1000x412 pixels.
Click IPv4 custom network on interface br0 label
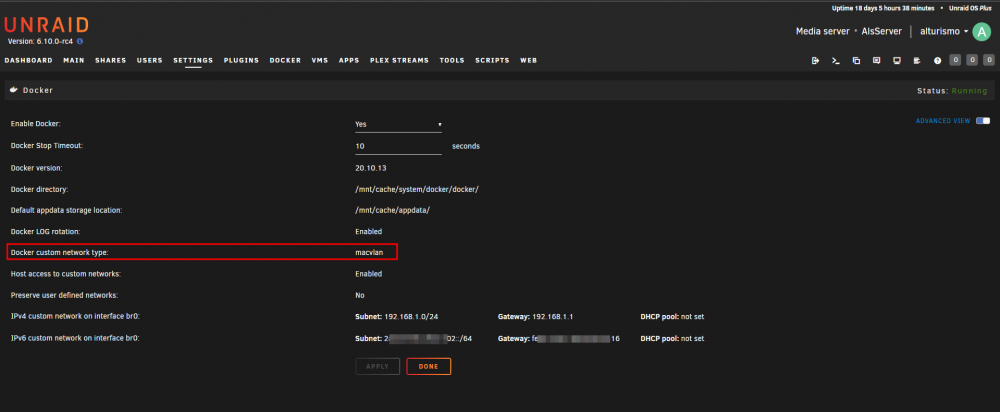(x=75, y=316)
